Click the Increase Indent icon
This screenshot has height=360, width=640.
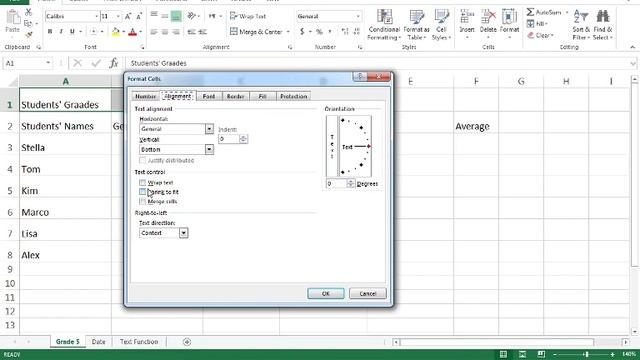[x=203, y=31]
